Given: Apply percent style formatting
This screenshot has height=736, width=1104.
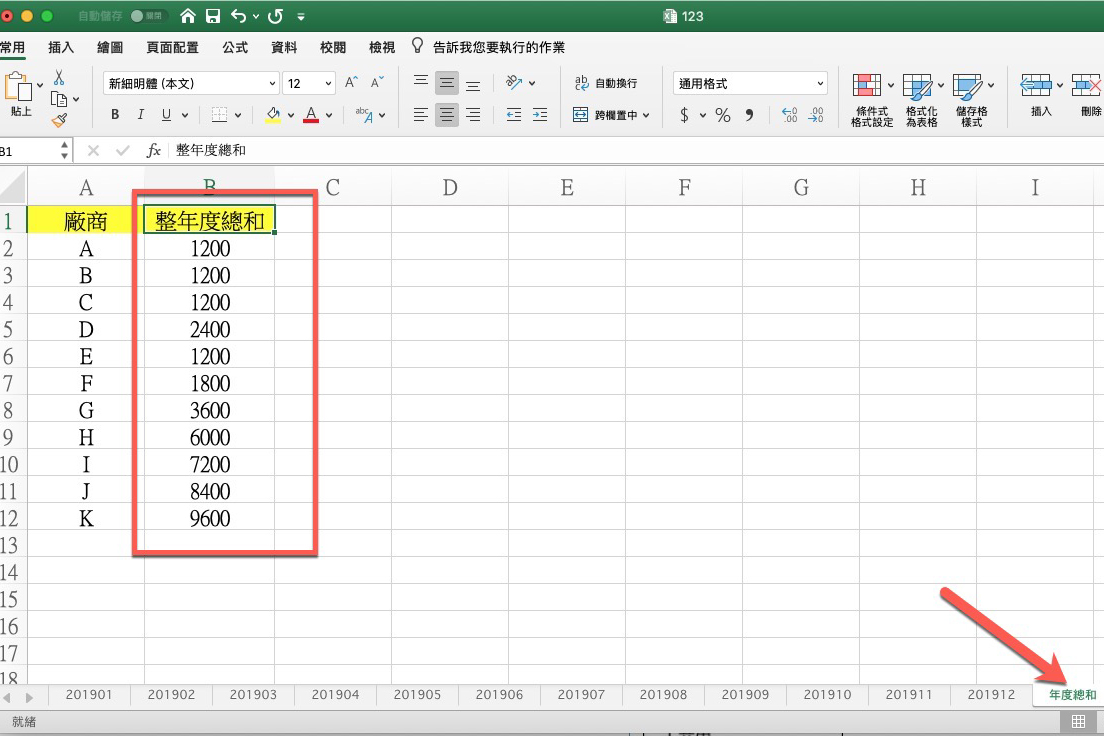Looking at the screenshot, I should point(722,116).
